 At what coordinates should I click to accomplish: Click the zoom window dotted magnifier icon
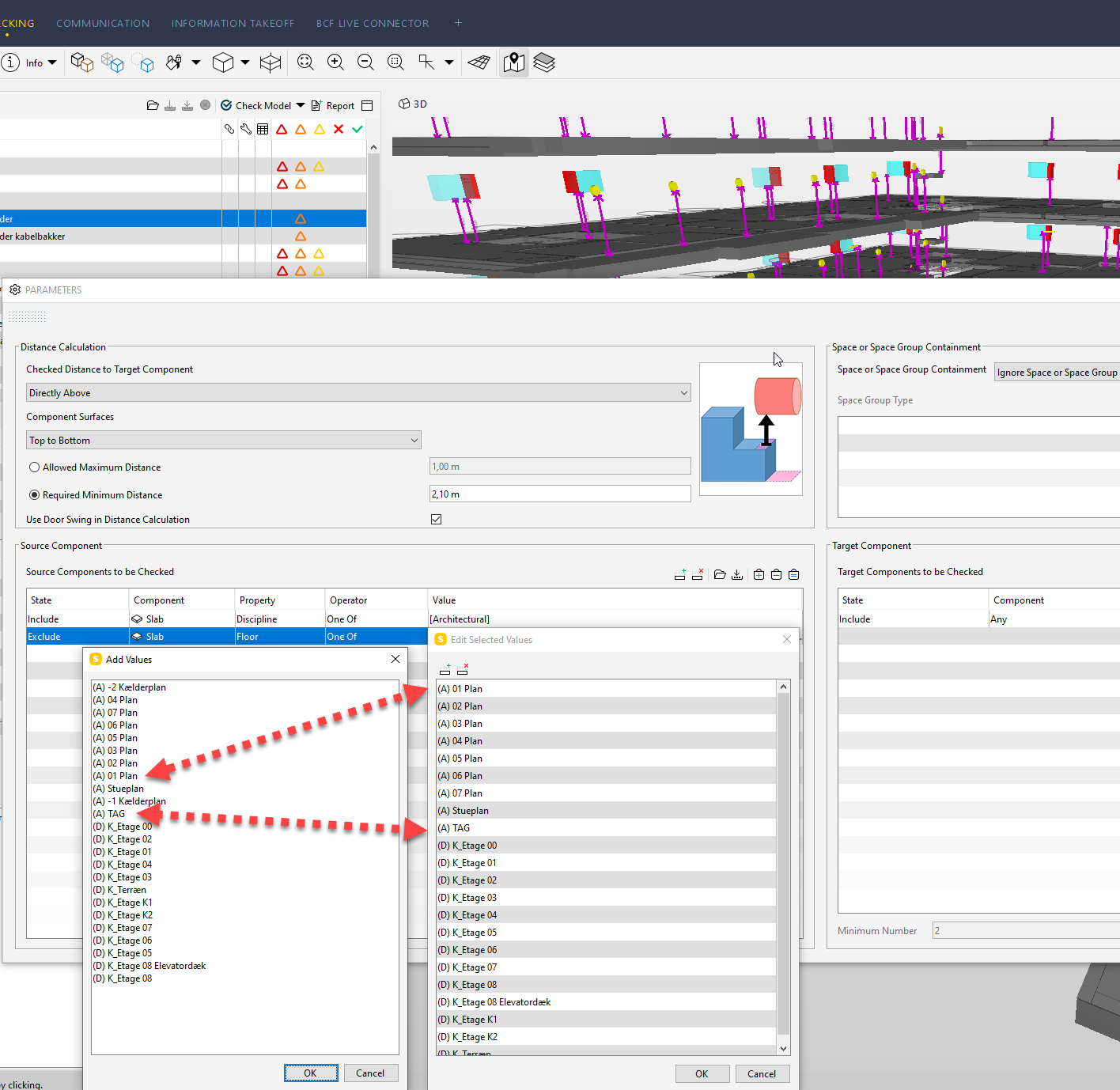tap(395, 62)
